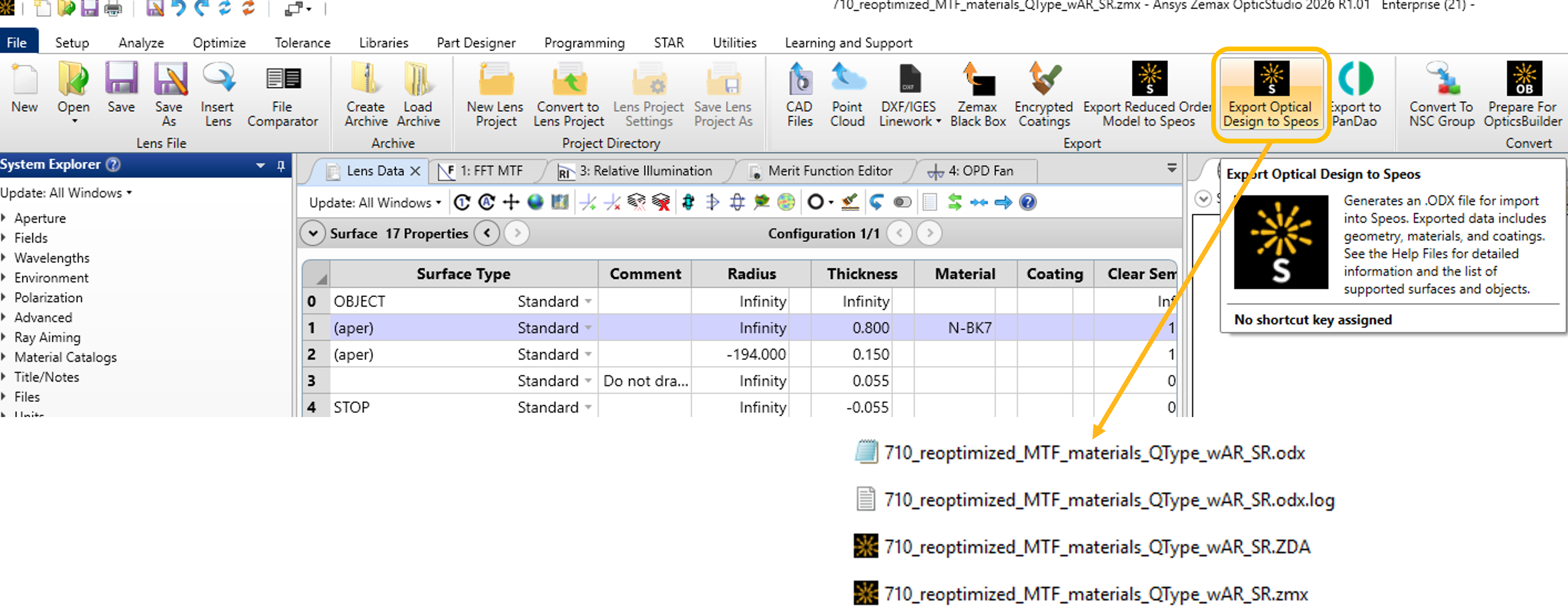Click the blue Update refresh icon in quick access toolbar
Viewport: 1568px width, 608px height.
click(x=225, y=8)
